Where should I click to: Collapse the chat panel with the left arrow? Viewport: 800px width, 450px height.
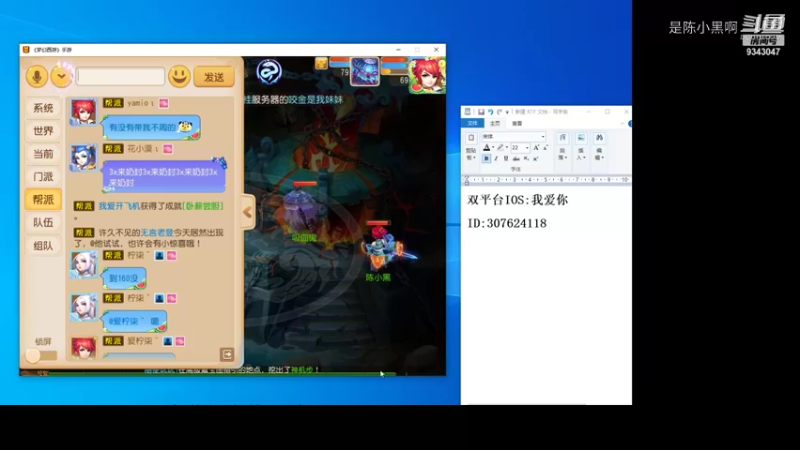247,212
